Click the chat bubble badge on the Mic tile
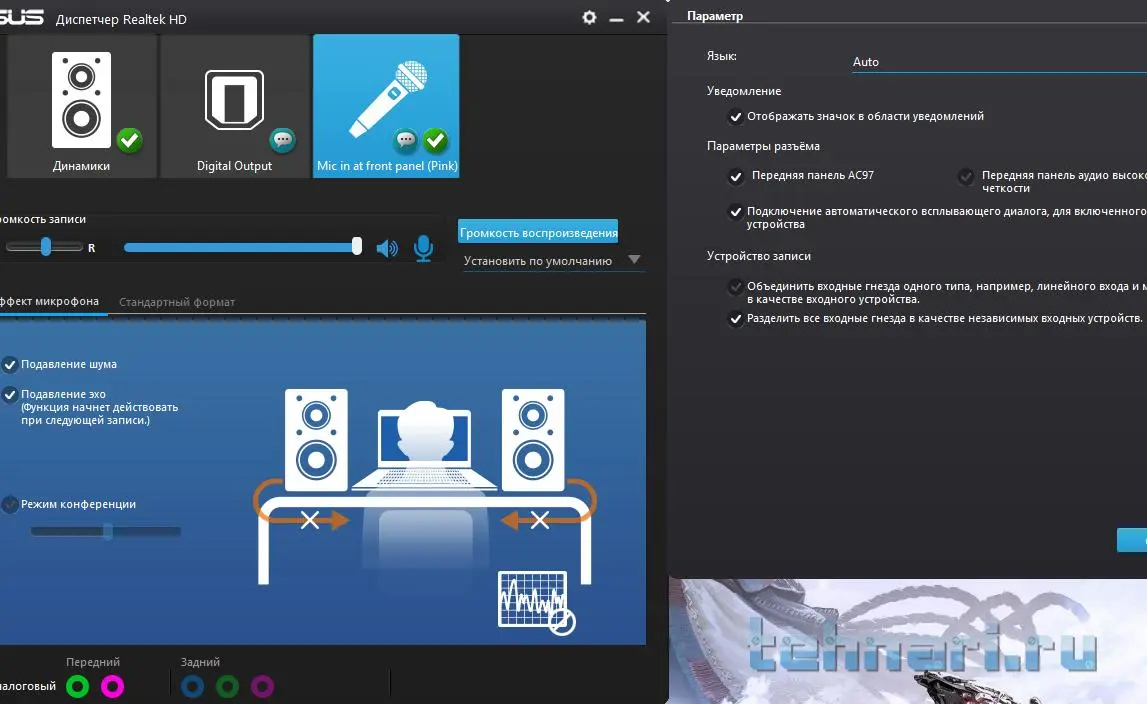 [406, 140]
